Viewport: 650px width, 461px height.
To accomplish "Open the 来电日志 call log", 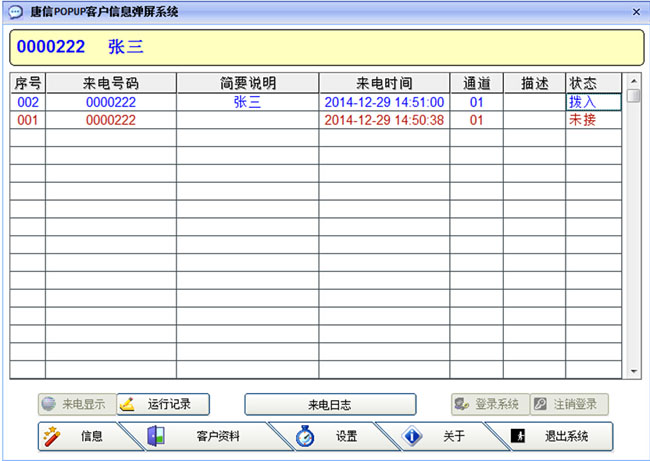I will tap(330, 405).
